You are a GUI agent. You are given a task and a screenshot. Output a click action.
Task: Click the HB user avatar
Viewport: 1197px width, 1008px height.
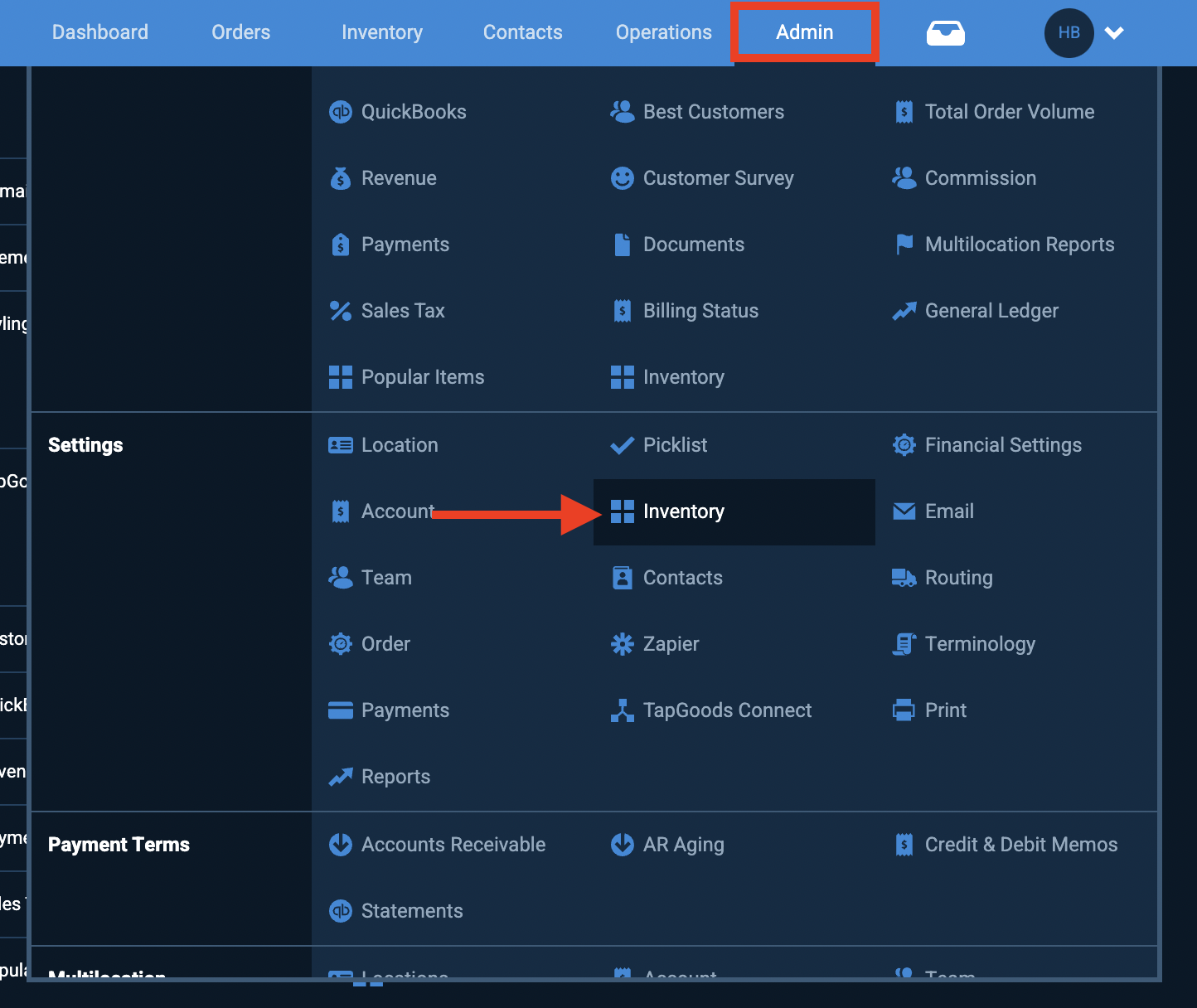(x=1069, y=32)
